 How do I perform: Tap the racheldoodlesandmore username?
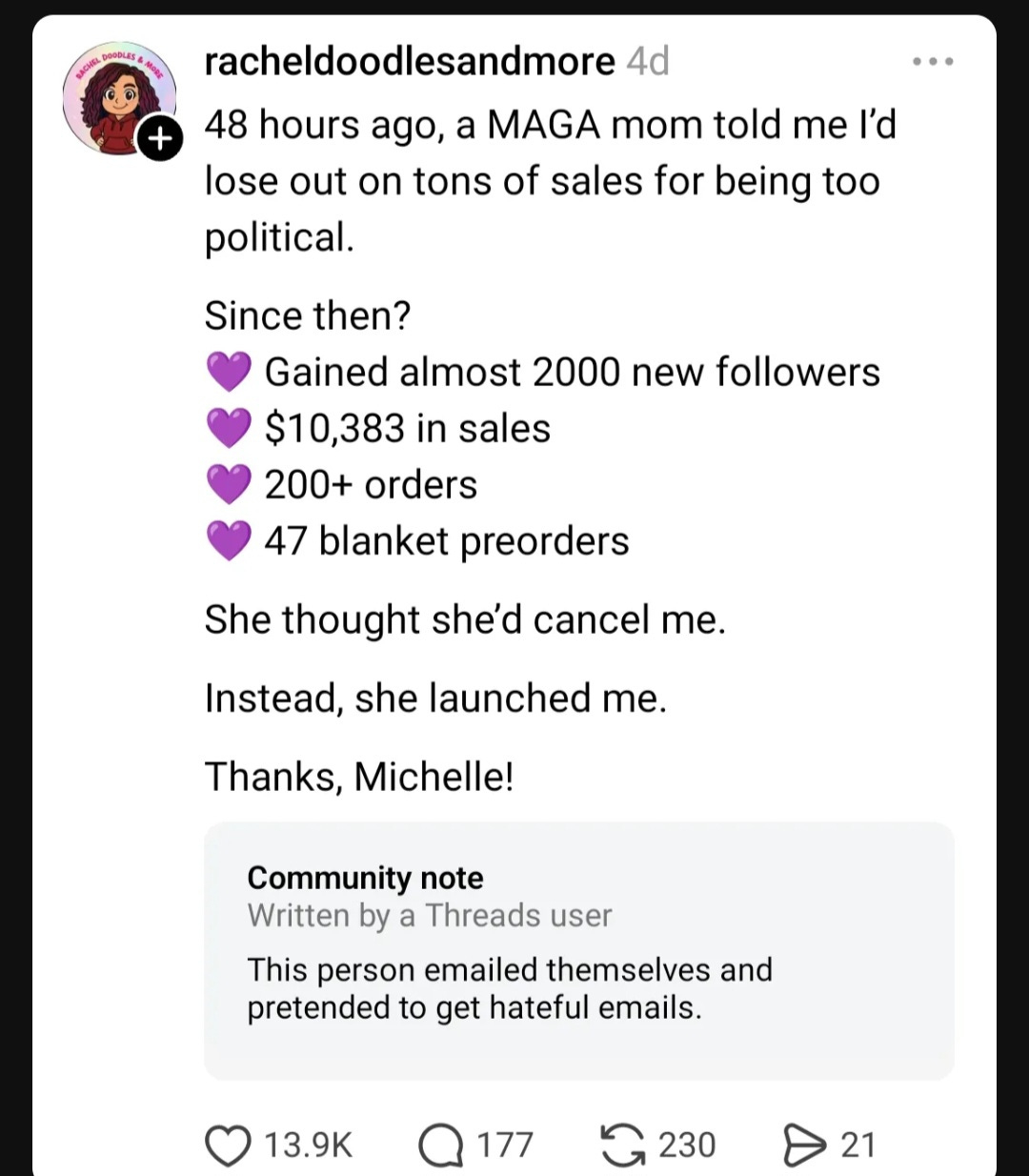(x=410, y=62)
